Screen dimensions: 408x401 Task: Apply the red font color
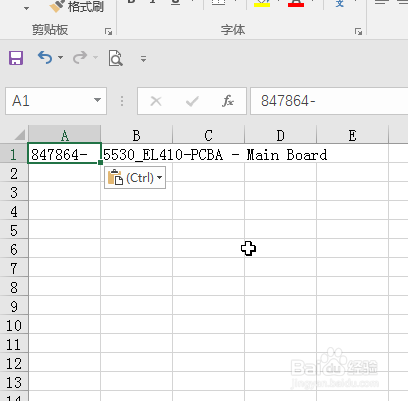click(x=296, y=3)
